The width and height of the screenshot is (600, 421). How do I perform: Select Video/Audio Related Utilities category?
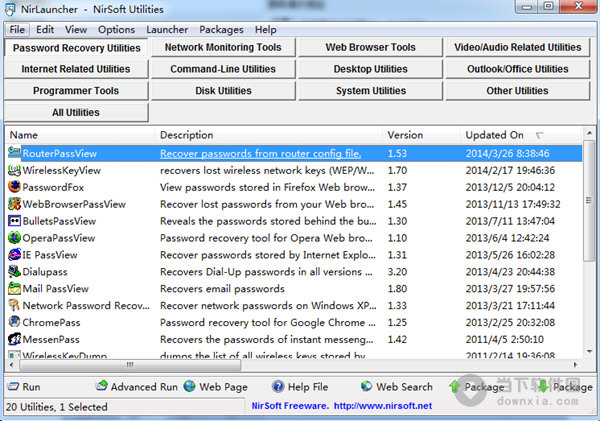(517, 47)
